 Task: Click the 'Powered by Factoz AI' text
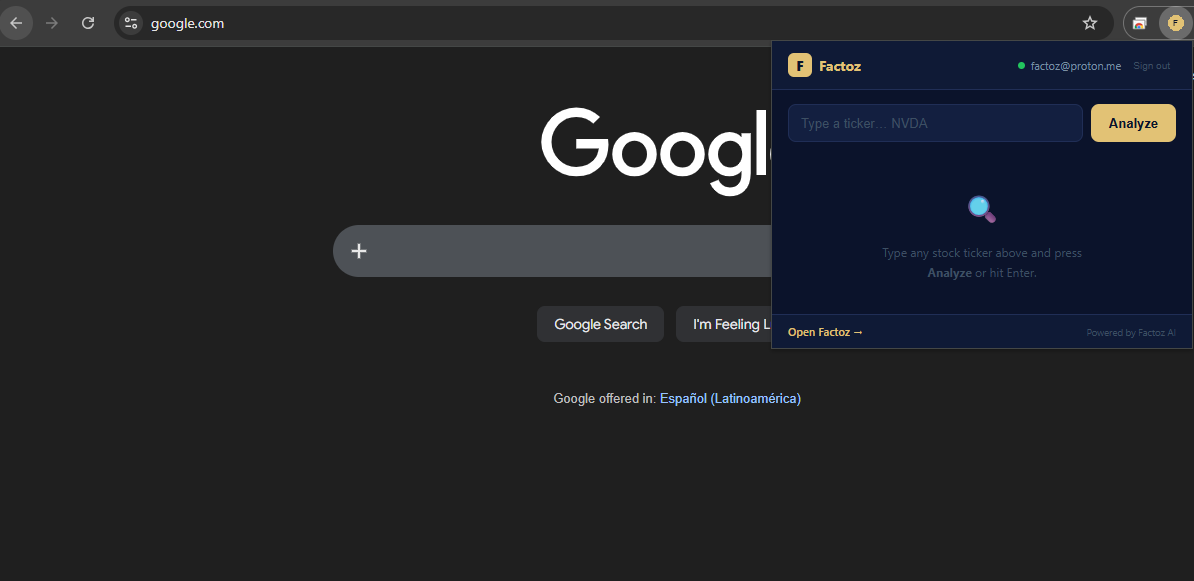1131,332
